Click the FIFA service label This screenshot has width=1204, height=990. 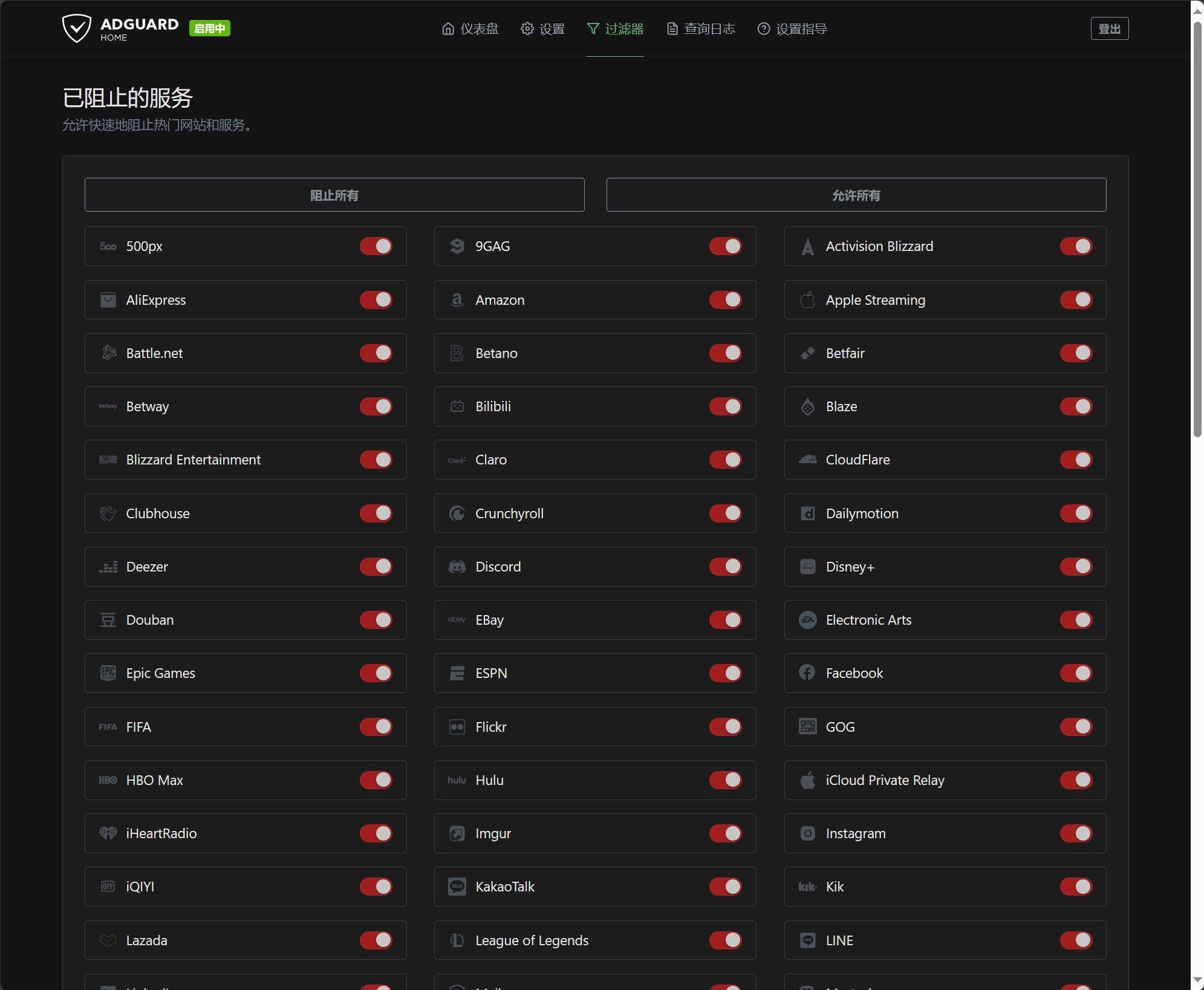click(138, 727)
